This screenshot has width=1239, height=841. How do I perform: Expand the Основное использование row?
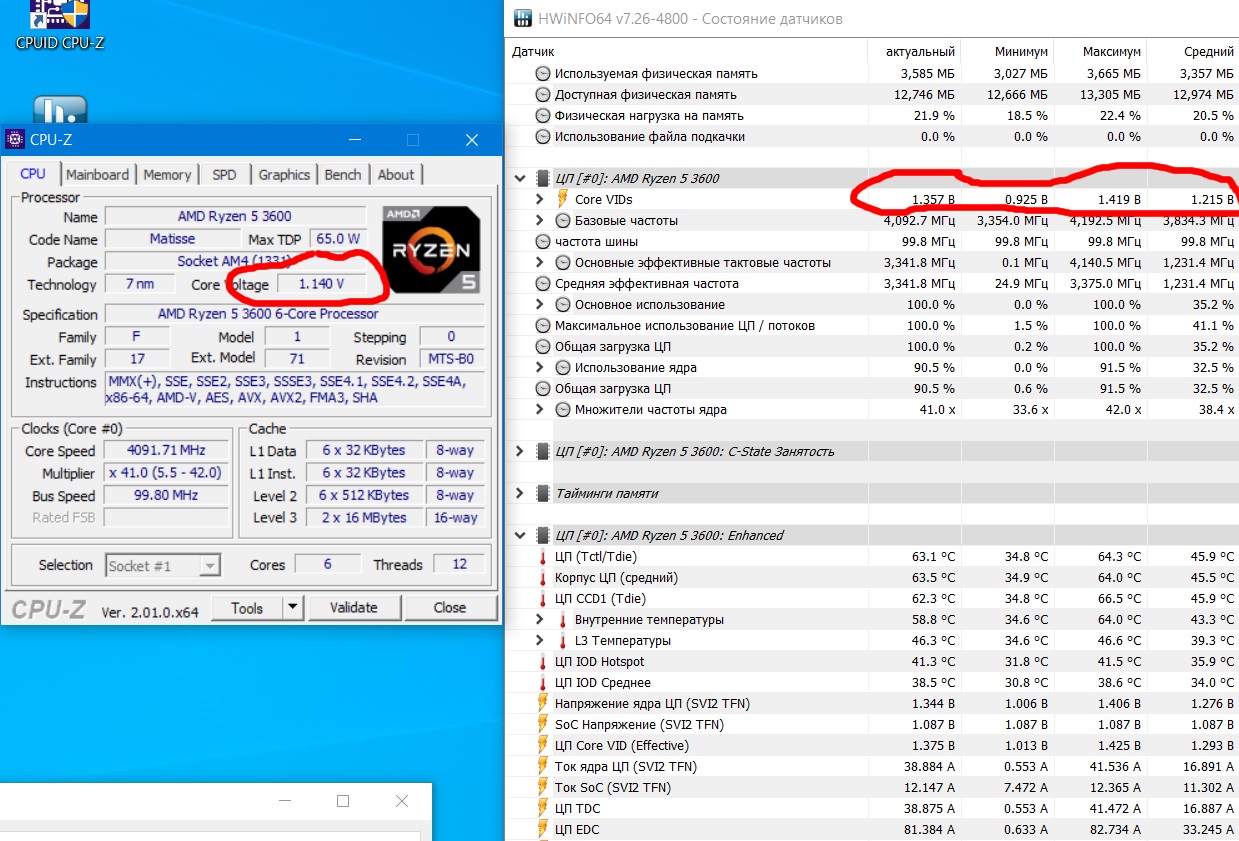coord(540,304)
